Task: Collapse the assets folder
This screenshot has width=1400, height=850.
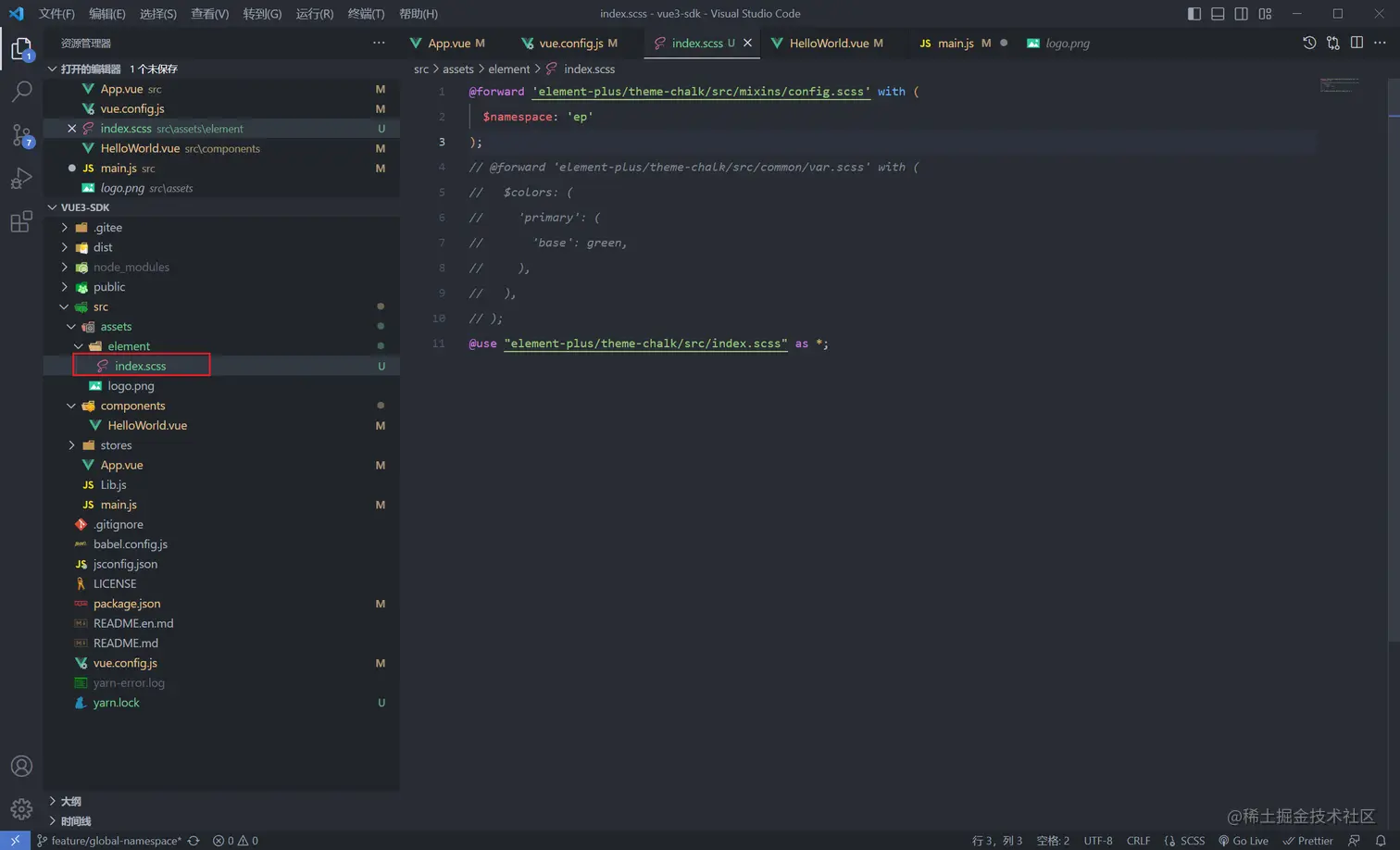Action: coord(71,326)
